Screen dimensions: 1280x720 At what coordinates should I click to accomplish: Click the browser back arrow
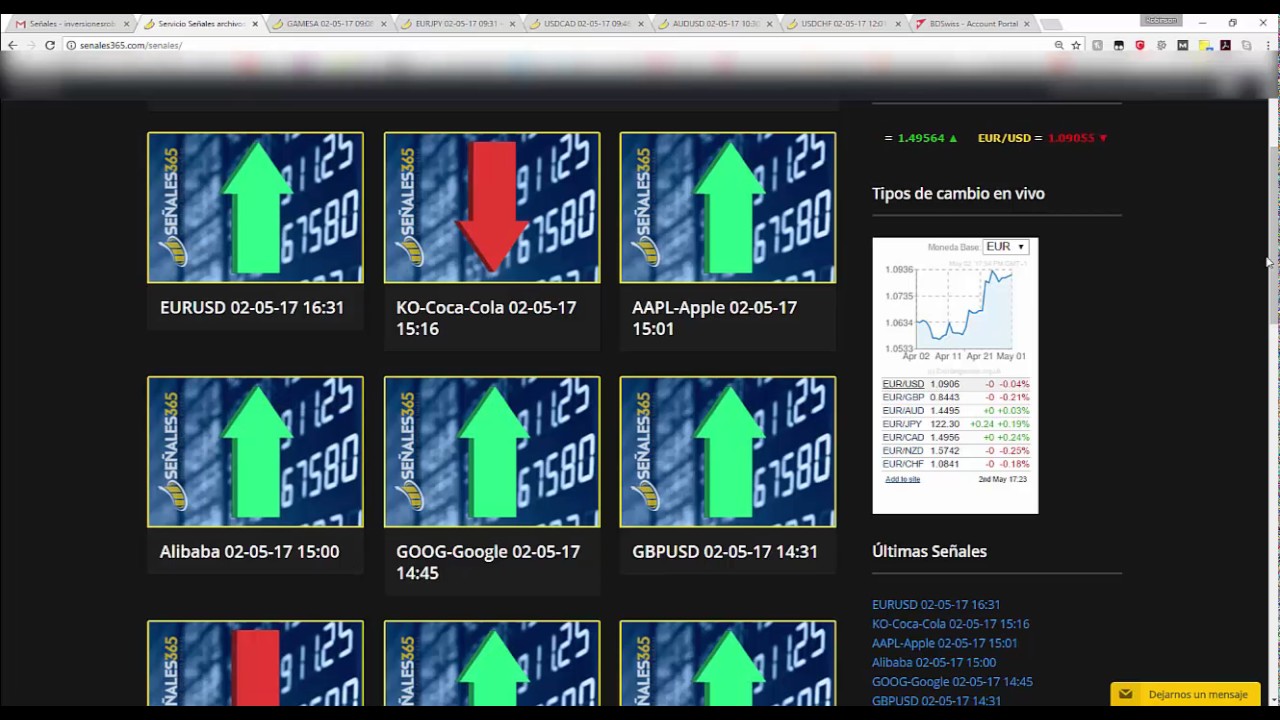(x=12, y=45)
